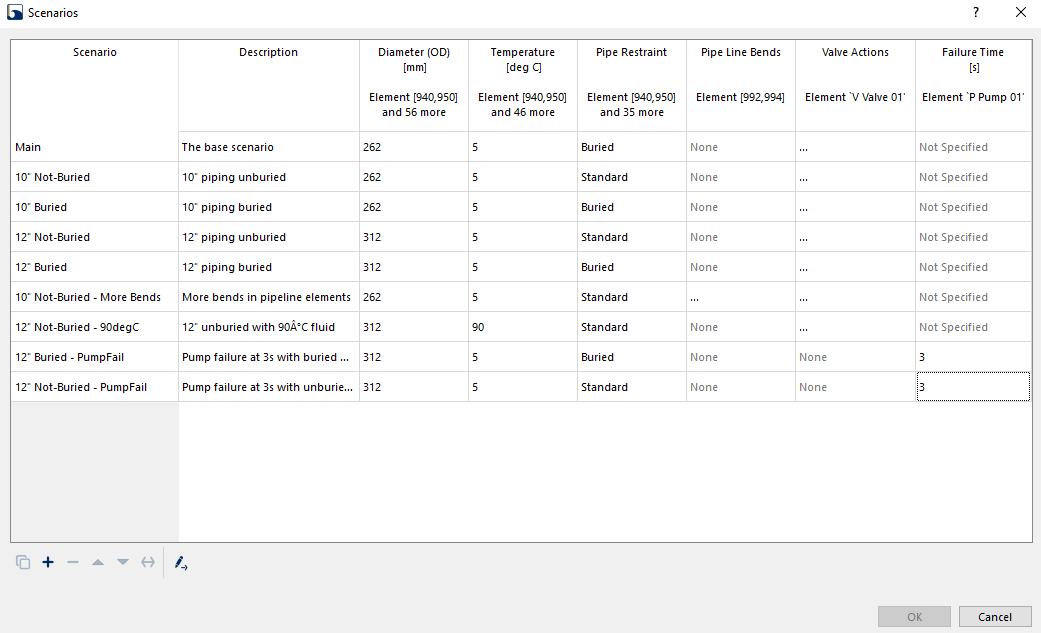Move the selected scenario down
The image size is (1041, 633).
(122, 562)
